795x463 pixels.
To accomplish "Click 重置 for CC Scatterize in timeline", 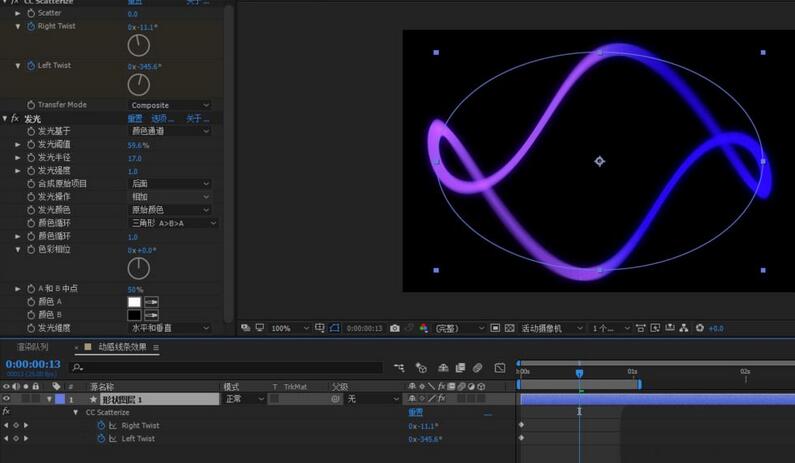I will [x=415, y=412].
